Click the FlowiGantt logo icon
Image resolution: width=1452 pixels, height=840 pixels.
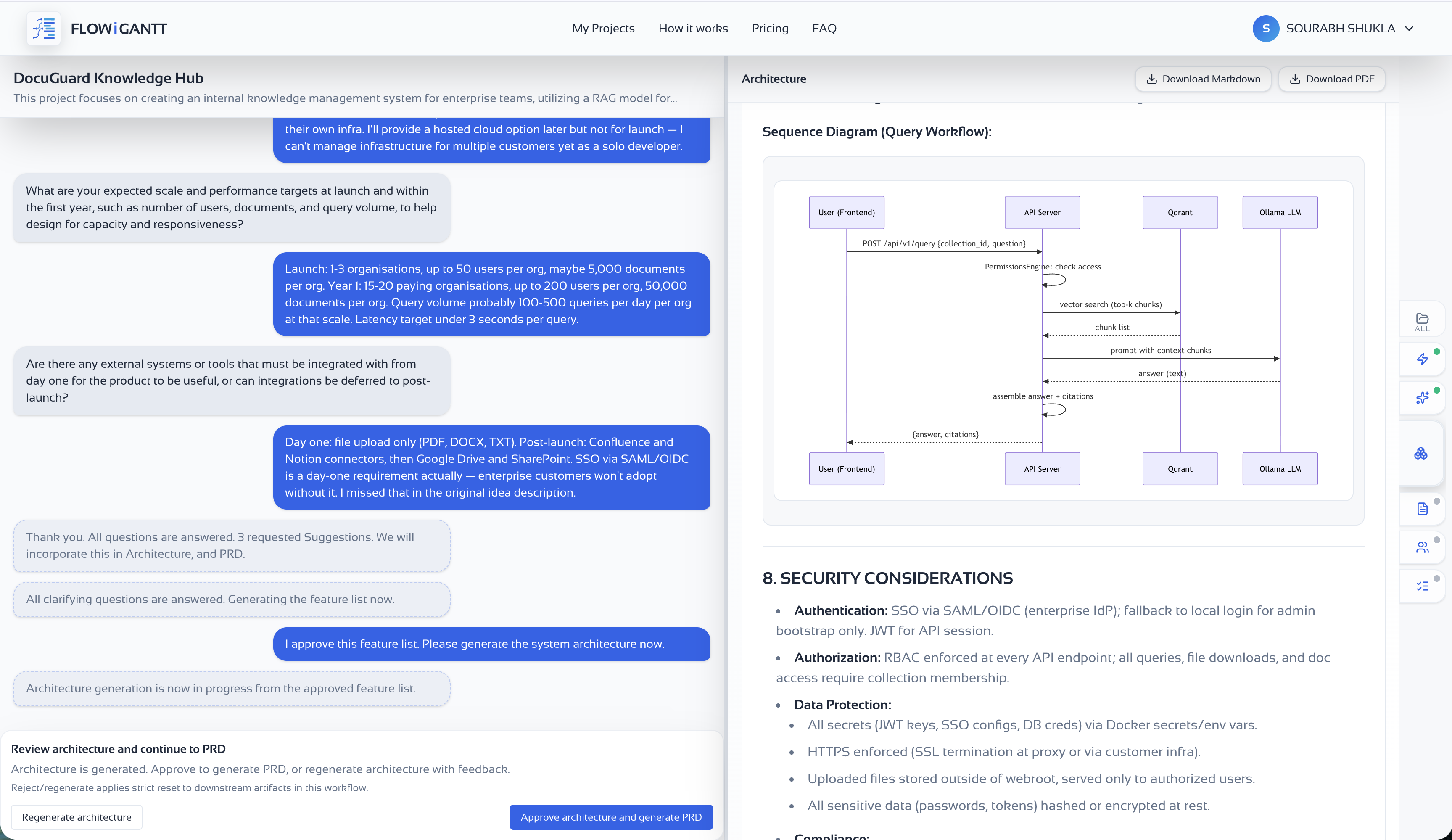tap(44, 28)
